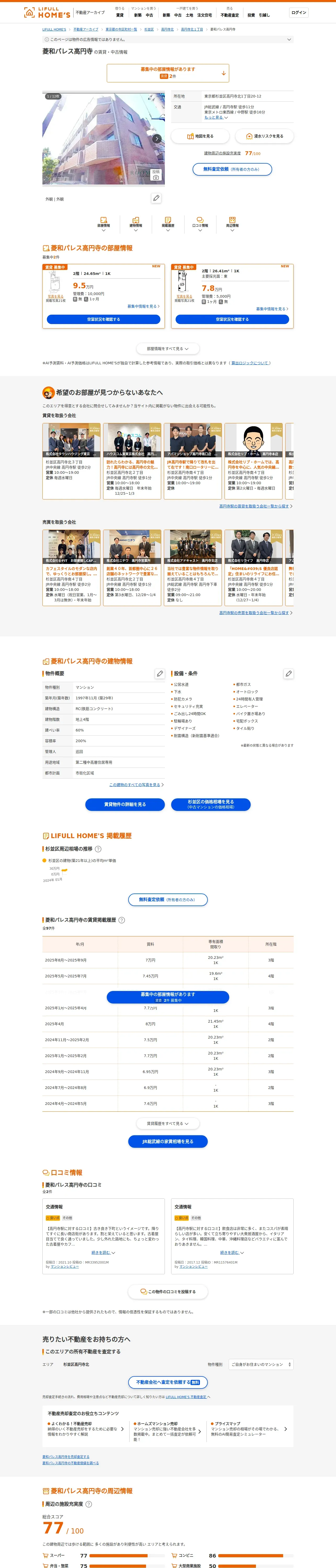336x1568 pixels.
Task: Open the LIFULL HOME'S logo
Action: coord(47,12)
